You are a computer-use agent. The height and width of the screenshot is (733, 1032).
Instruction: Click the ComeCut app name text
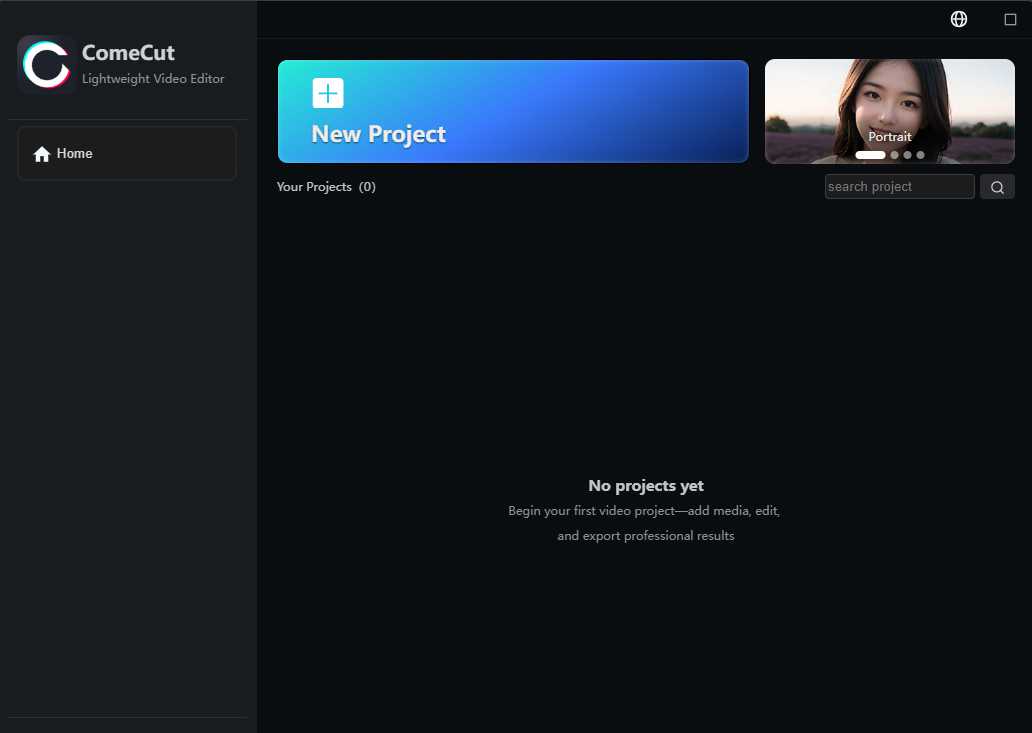click(x=128, y=53)
